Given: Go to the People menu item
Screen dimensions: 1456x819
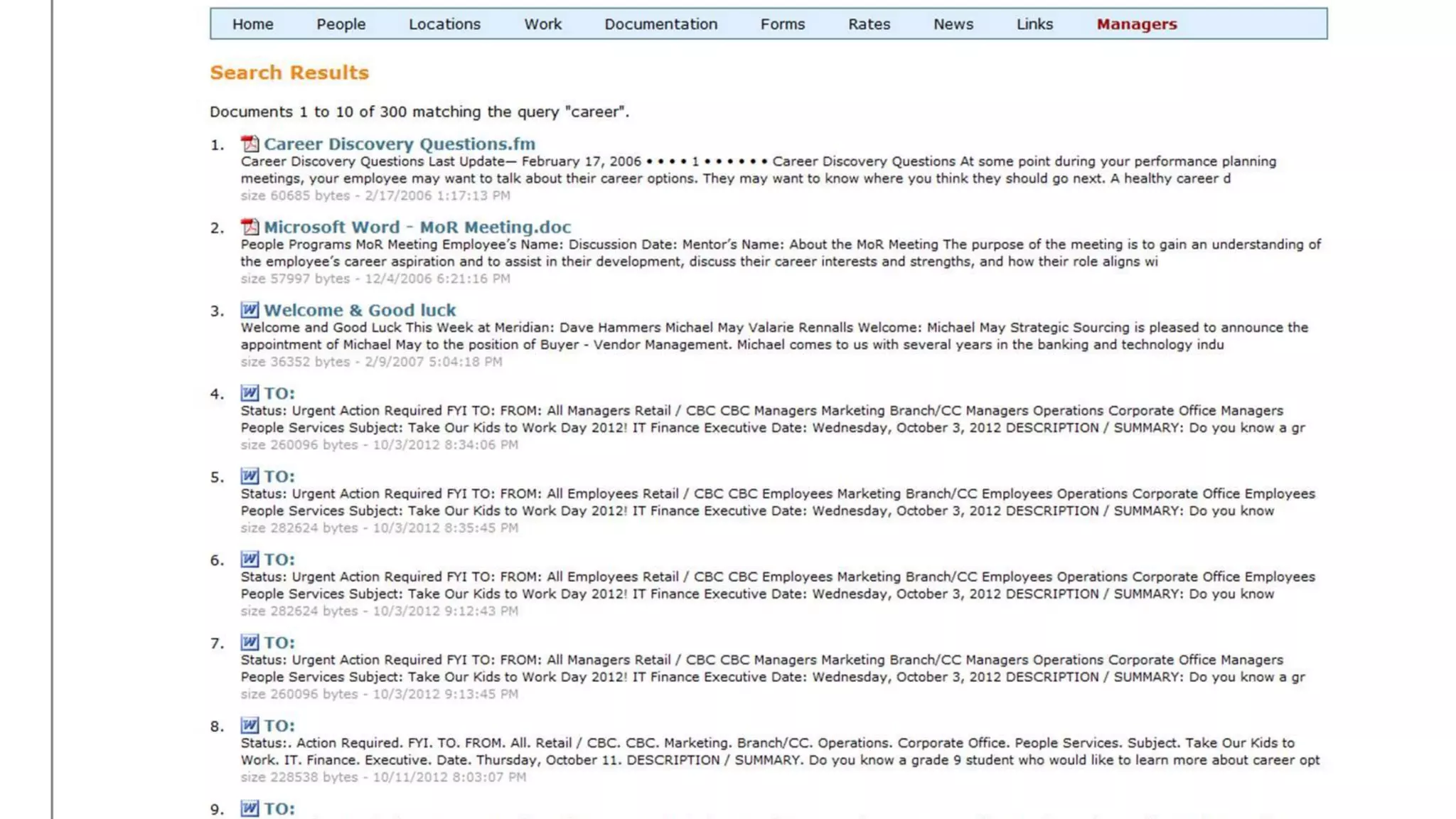Looking at the screenshot, I should (341, 24).
